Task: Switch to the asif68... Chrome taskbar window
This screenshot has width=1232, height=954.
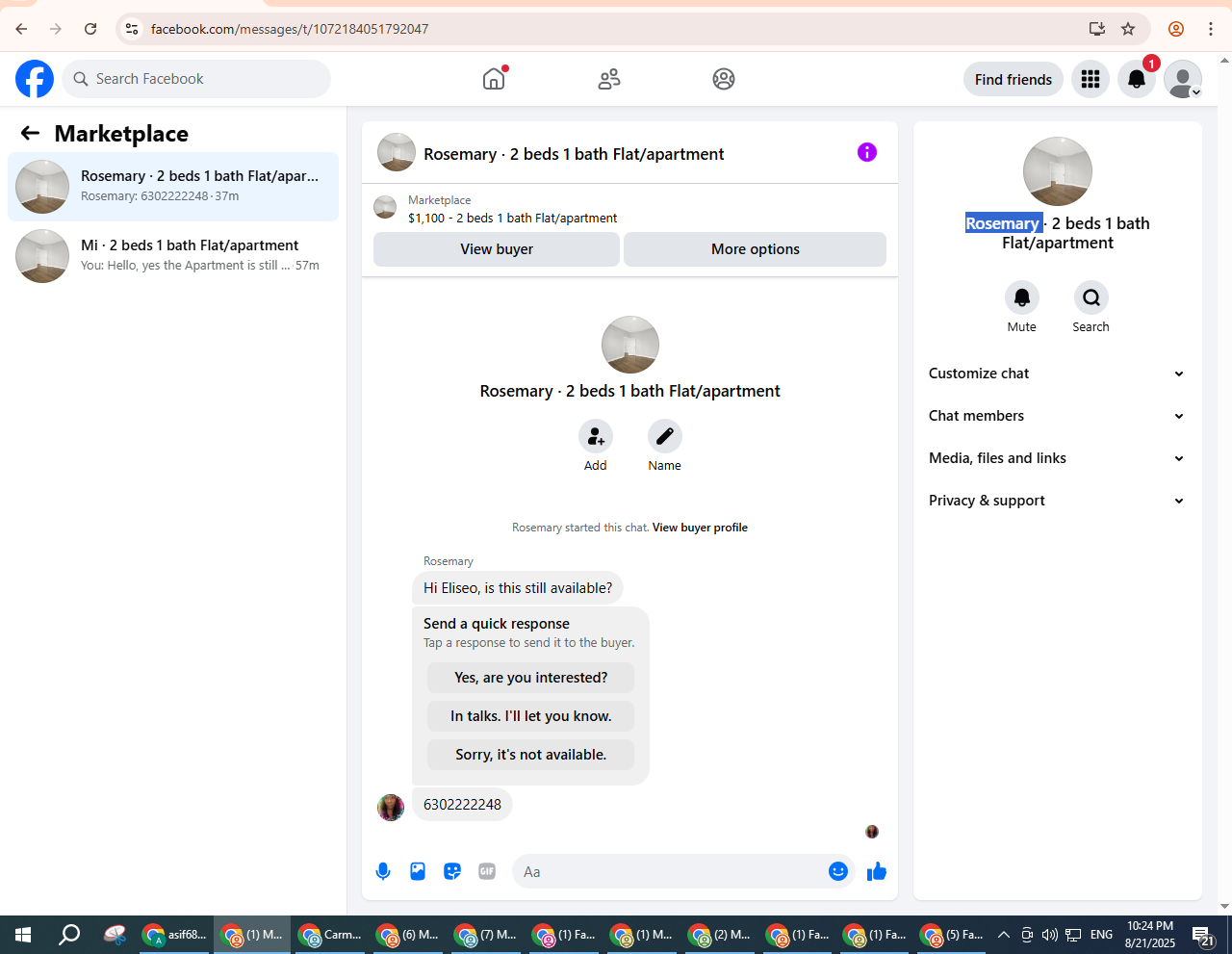Action: coord(173,935)
